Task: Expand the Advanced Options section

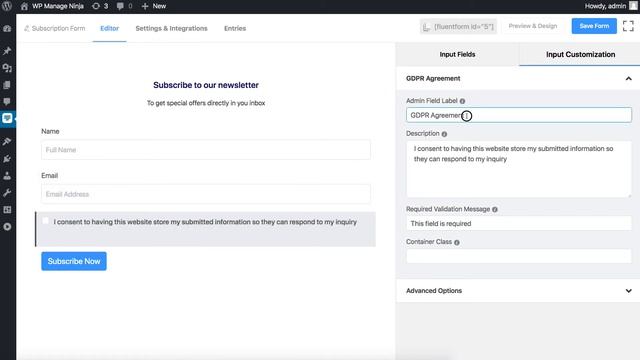Action: (518, 291)
